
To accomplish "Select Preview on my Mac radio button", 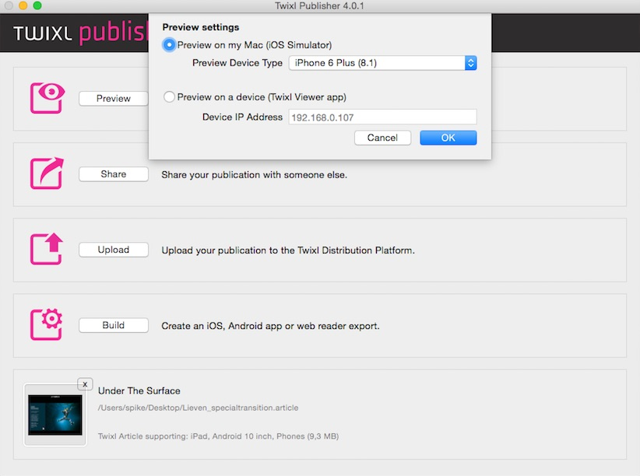I will click(x=169, y=44).
